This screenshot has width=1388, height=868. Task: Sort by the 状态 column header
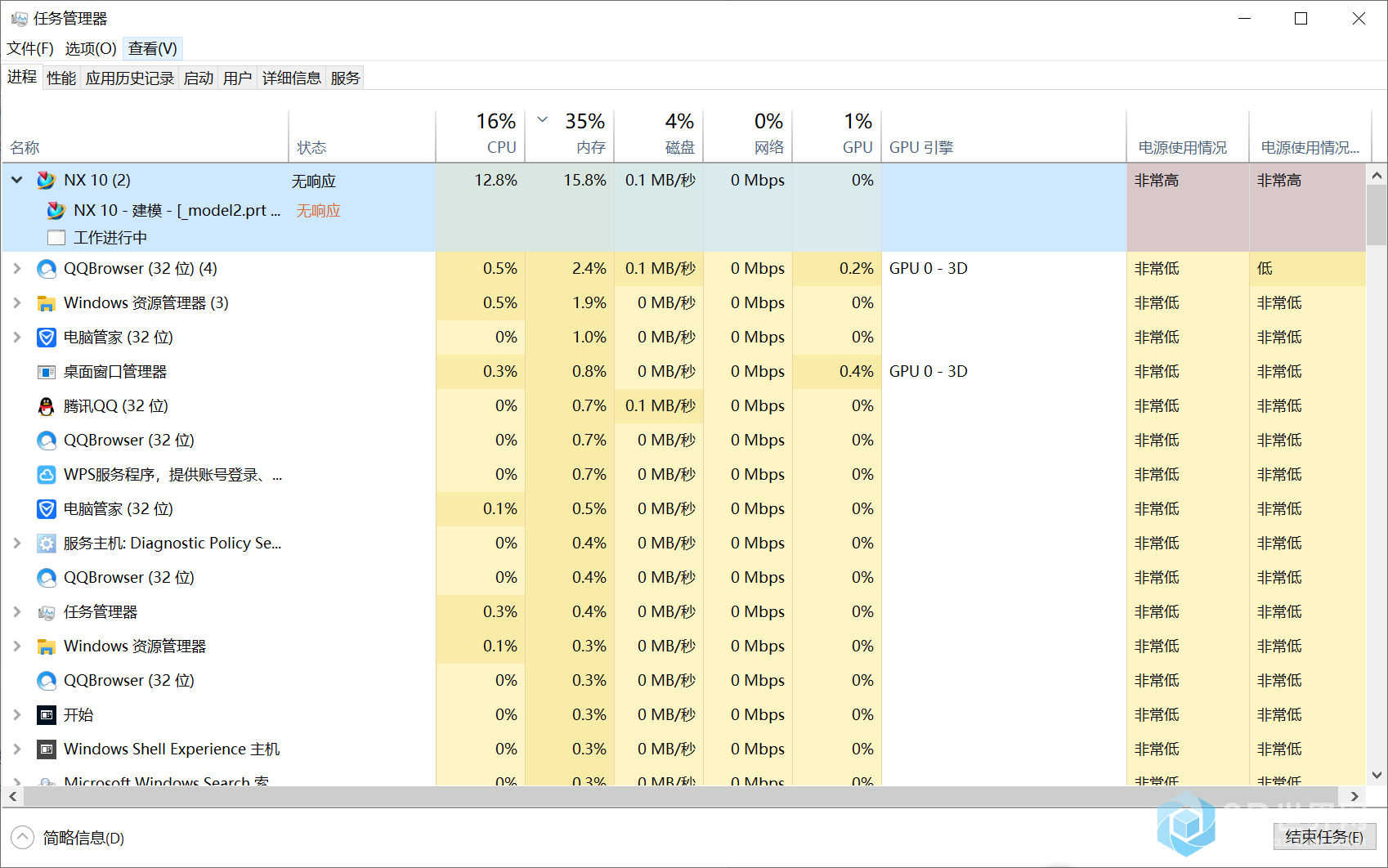tap(362, 136)
